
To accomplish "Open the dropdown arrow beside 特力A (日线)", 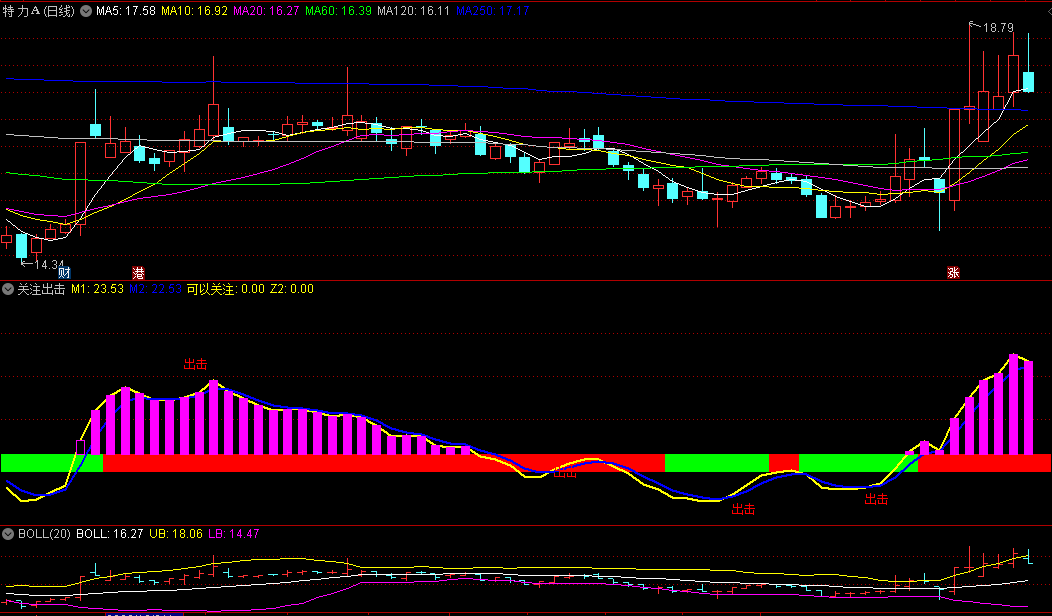I will (x=86, y=11).
